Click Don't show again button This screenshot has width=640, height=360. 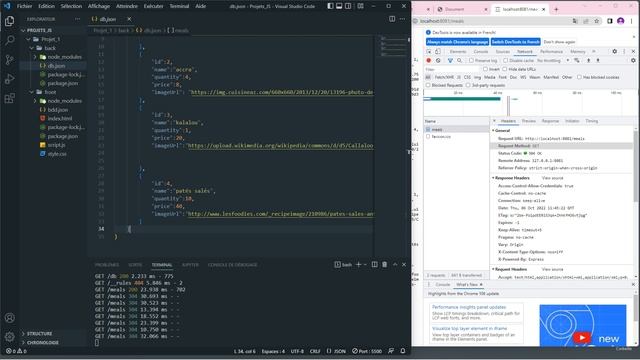tap(560, 42)
